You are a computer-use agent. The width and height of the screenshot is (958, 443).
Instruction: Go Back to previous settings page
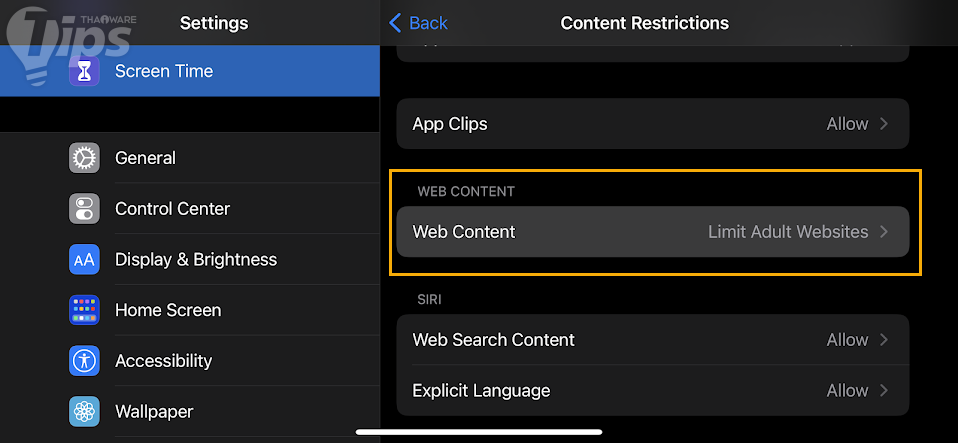coord(418,23)
